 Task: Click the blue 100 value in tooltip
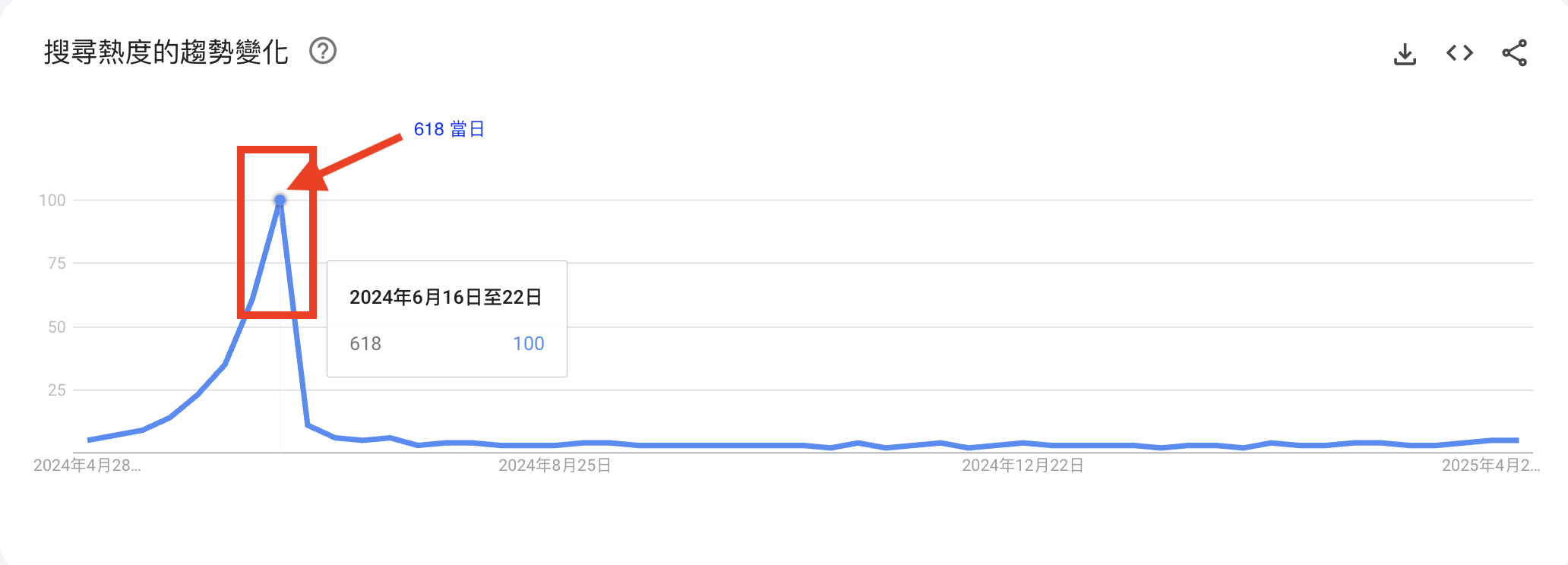529,343
